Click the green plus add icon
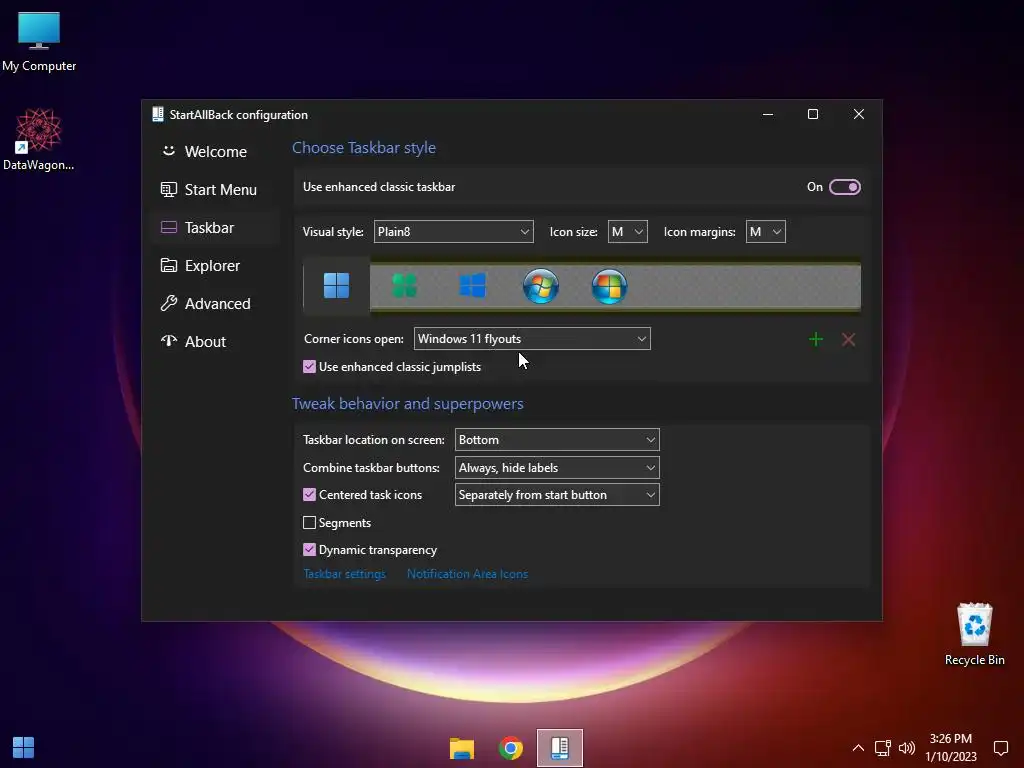 coord(816,340)
